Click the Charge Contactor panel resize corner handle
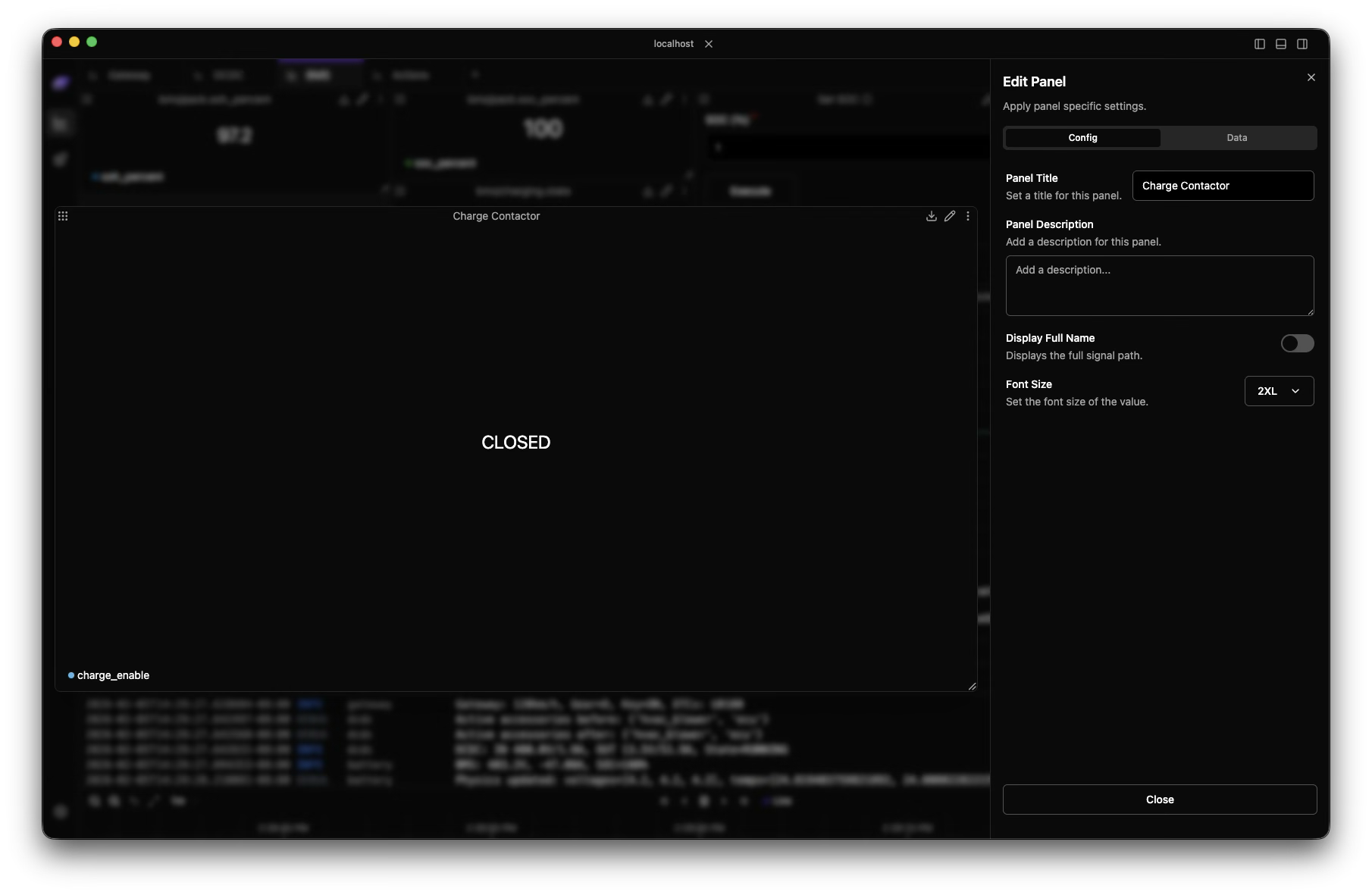The height and width of the screenshot is (895, 1372). [x=972, y=687]
